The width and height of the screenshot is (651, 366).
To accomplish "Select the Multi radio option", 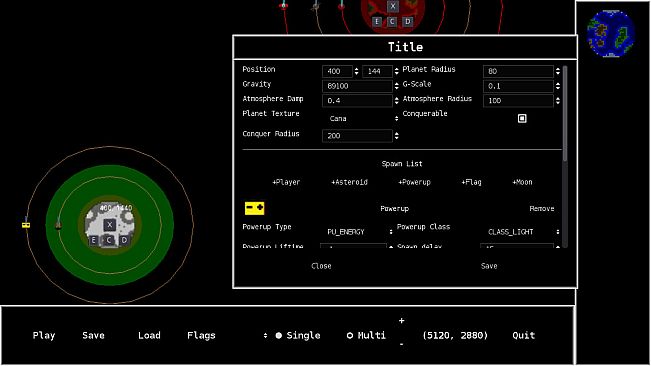I will point(366,335).
